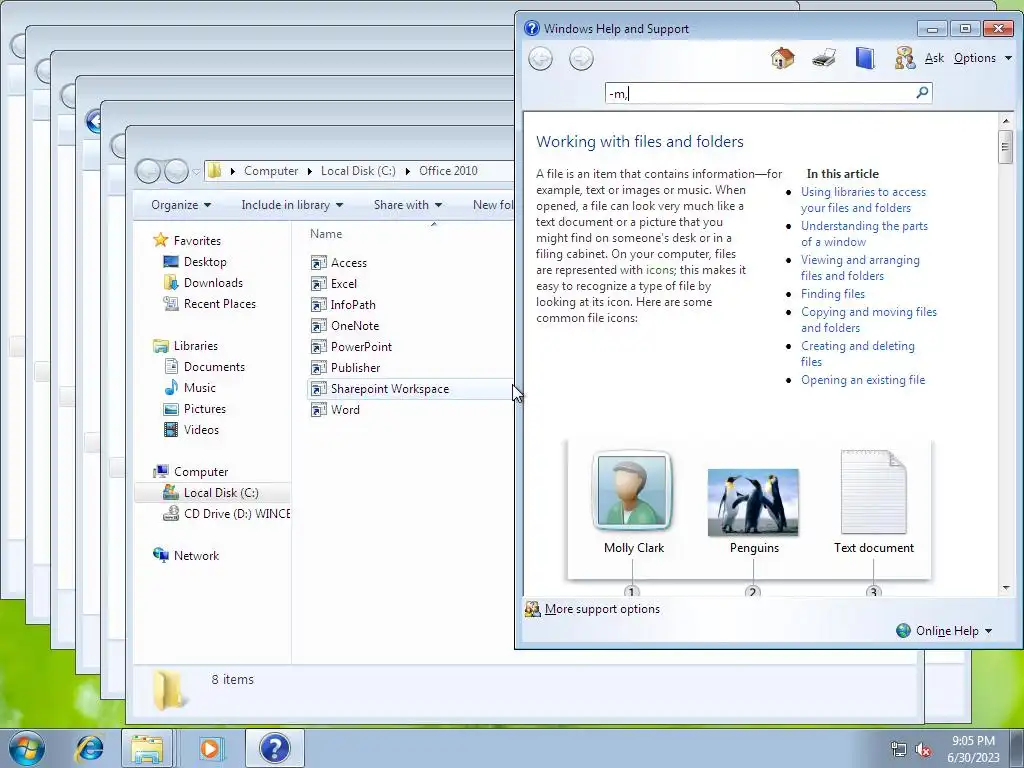Viewport: 1024px width, 768px height.
Task: Select the PowerPoint shortcut icon
Action: (x=319, y=347)
